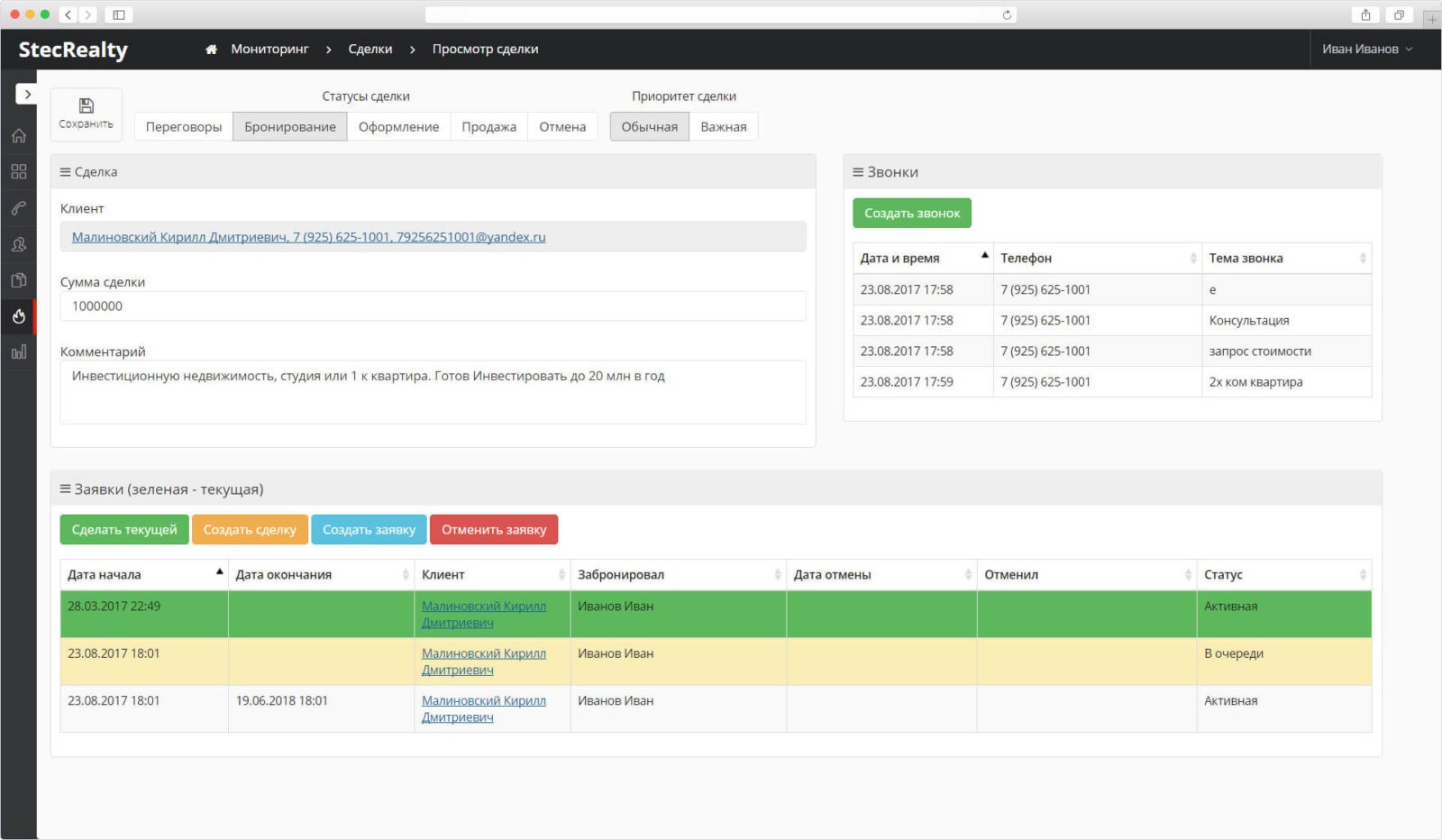Screen dimensions: 1442x840
Task: Open the phone calls icon in sidebar
Action: pyautogui.click(x=19, y=208)
